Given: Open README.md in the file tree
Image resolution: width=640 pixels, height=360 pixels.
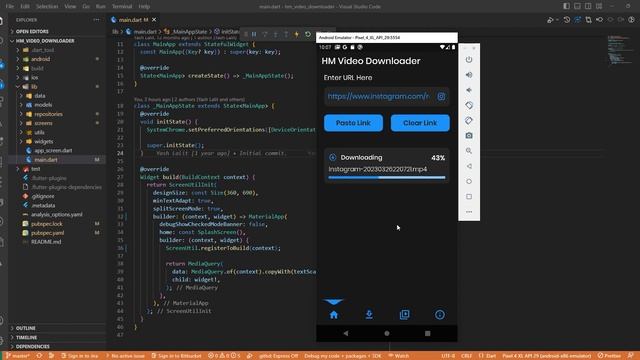Looking at the screenshot, I should pyautogui.click(x=46, y=242).
